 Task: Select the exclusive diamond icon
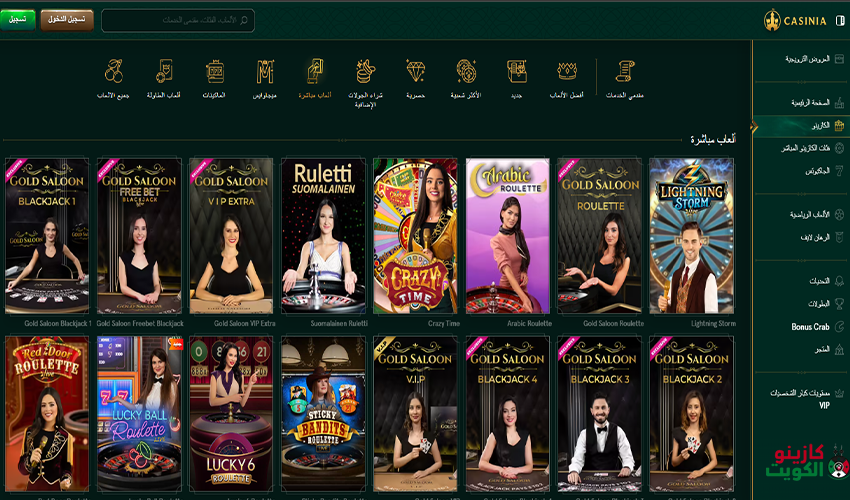416,72
